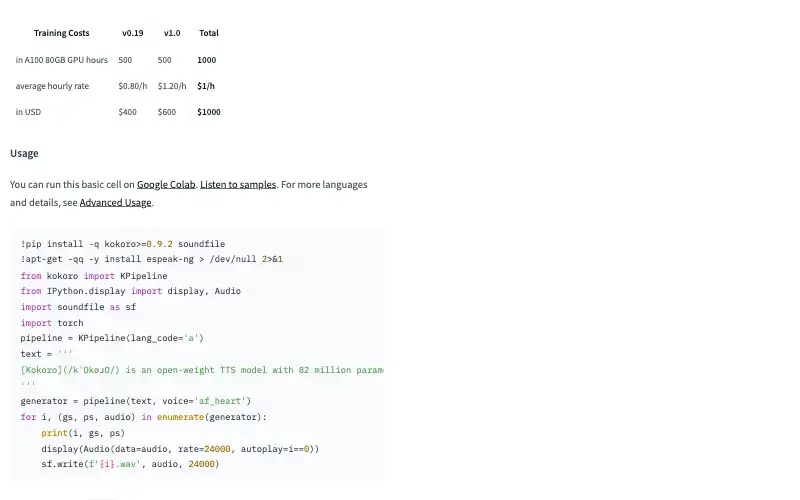The height and width of the screenshot is (500, 800).
Task: Click the $1/h total cell
Action: 206,86
